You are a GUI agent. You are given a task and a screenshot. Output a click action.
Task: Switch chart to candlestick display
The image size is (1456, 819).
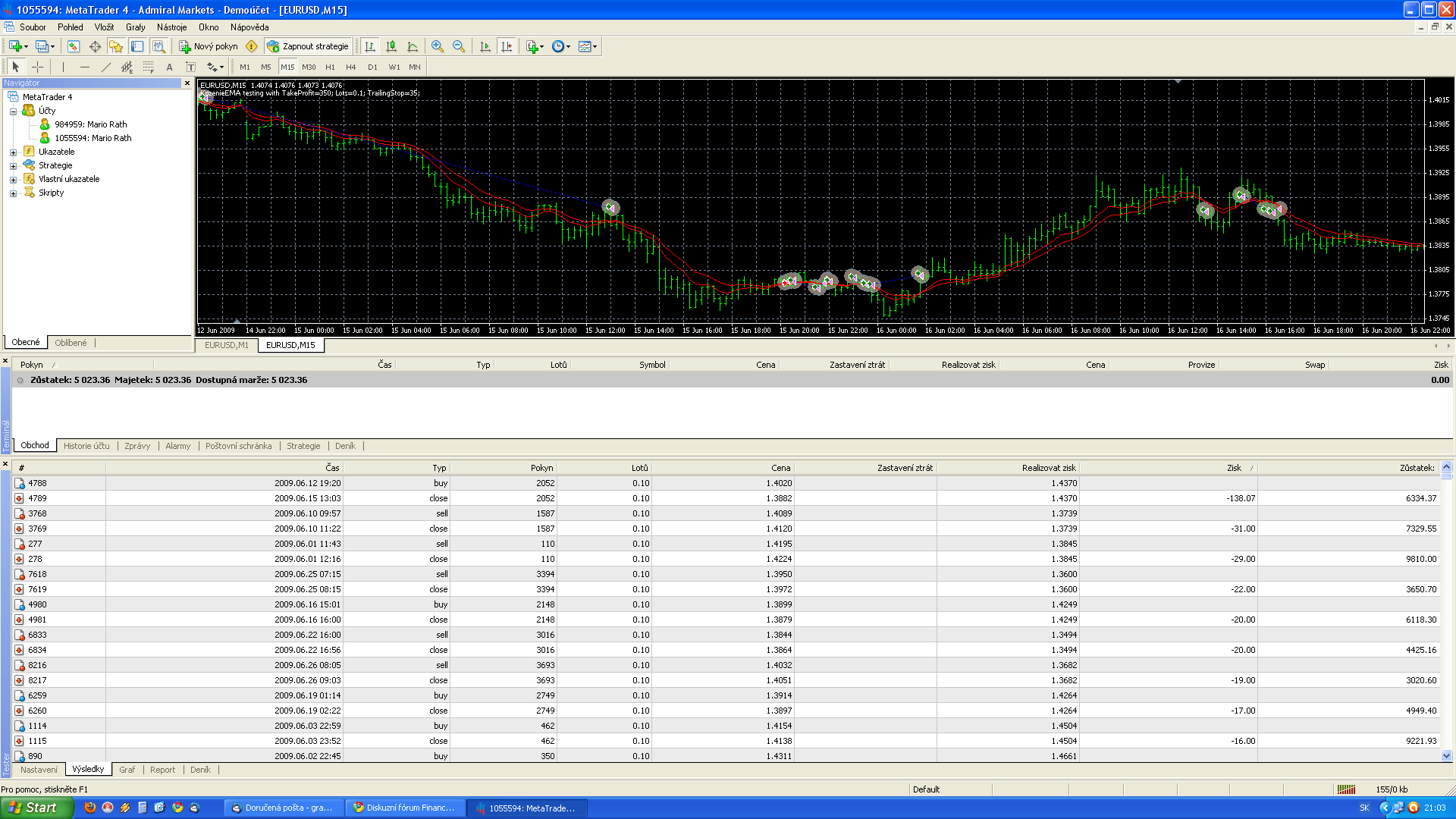point(391,46)
